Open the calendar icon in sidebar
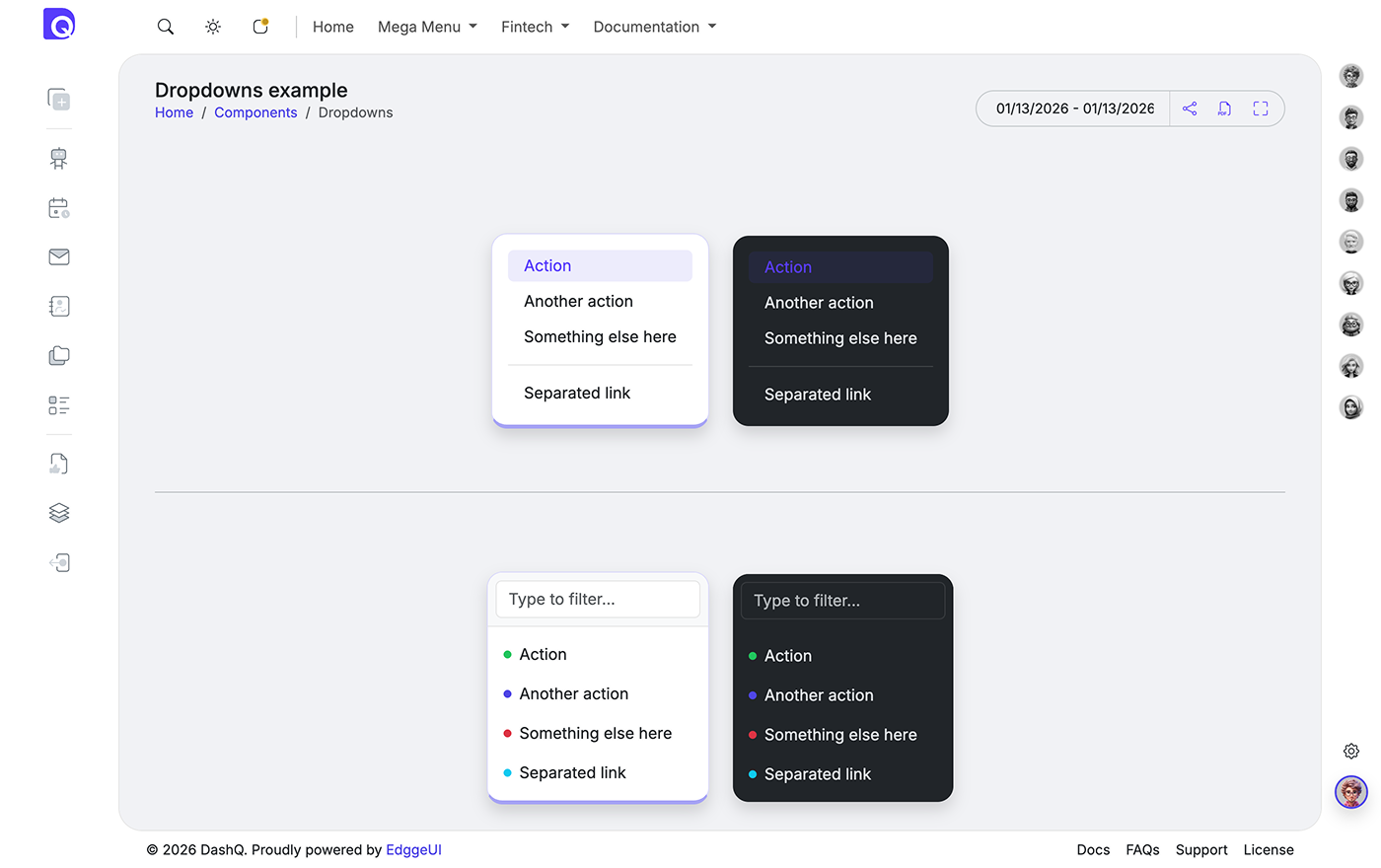The image size is (1381, 868). [59, 208]
